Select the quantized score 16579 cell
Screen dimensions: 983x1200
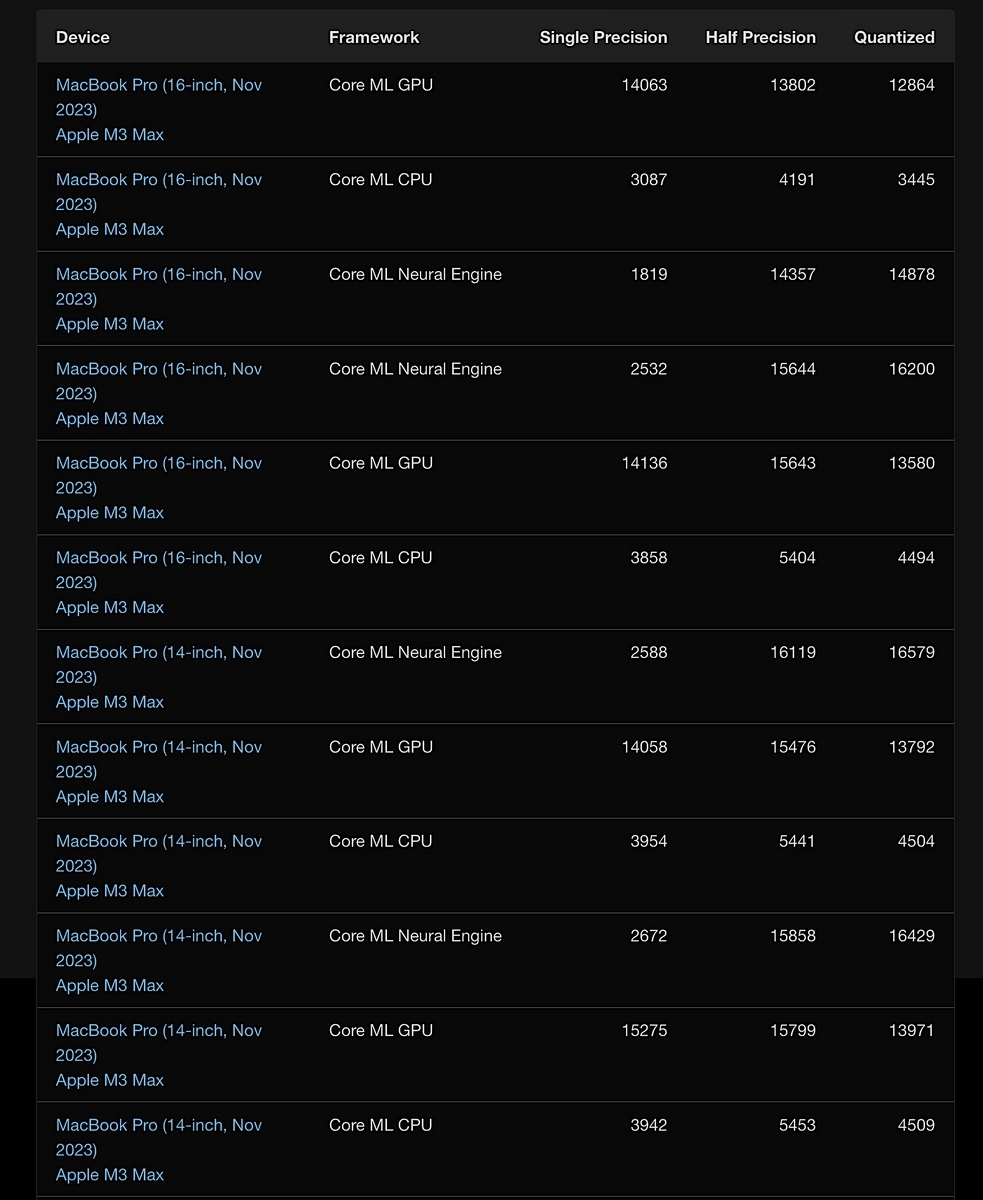click(x=911, y=652)
